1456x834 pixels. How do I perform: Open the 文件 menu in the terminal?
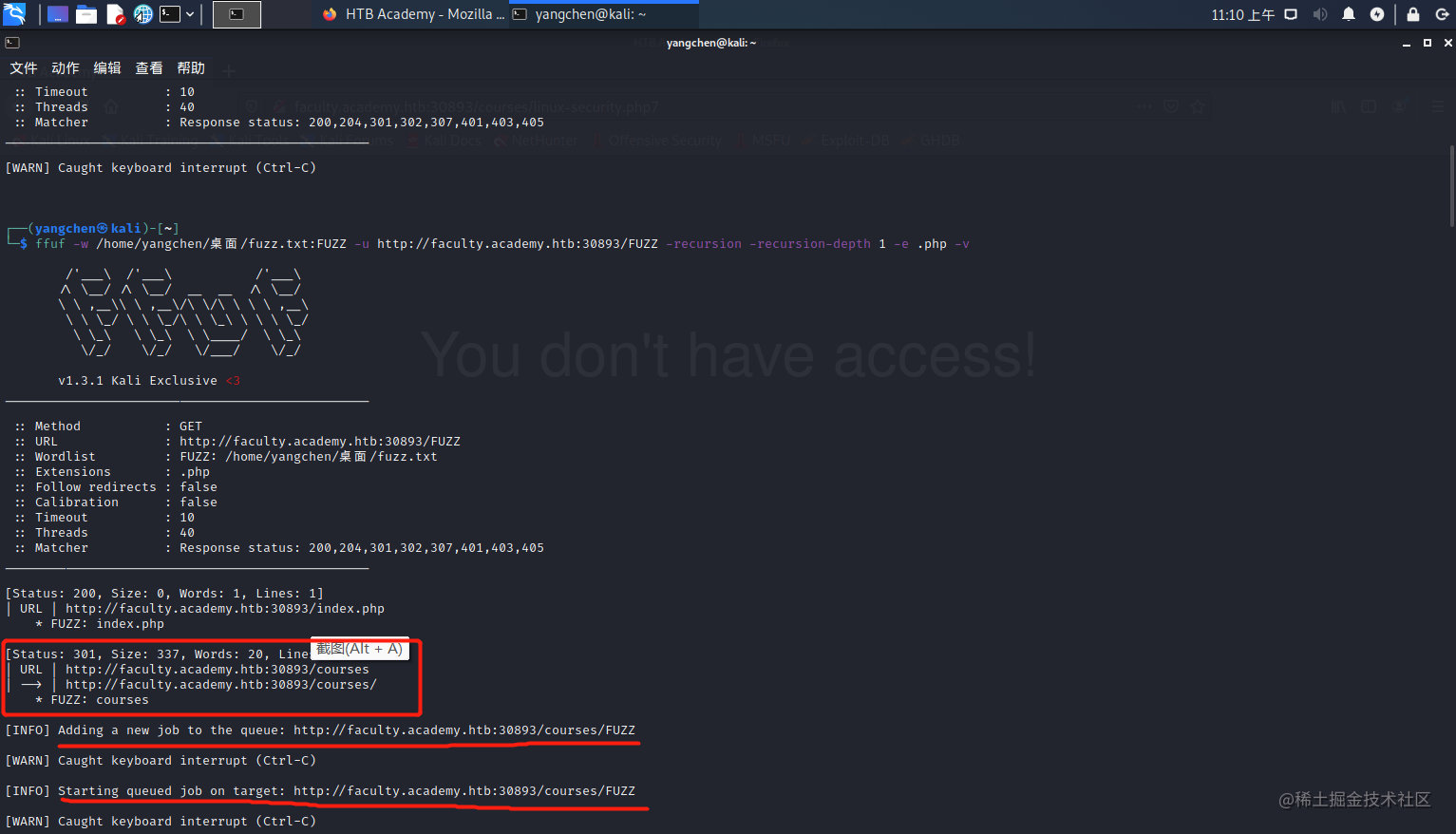pos(24,67)
